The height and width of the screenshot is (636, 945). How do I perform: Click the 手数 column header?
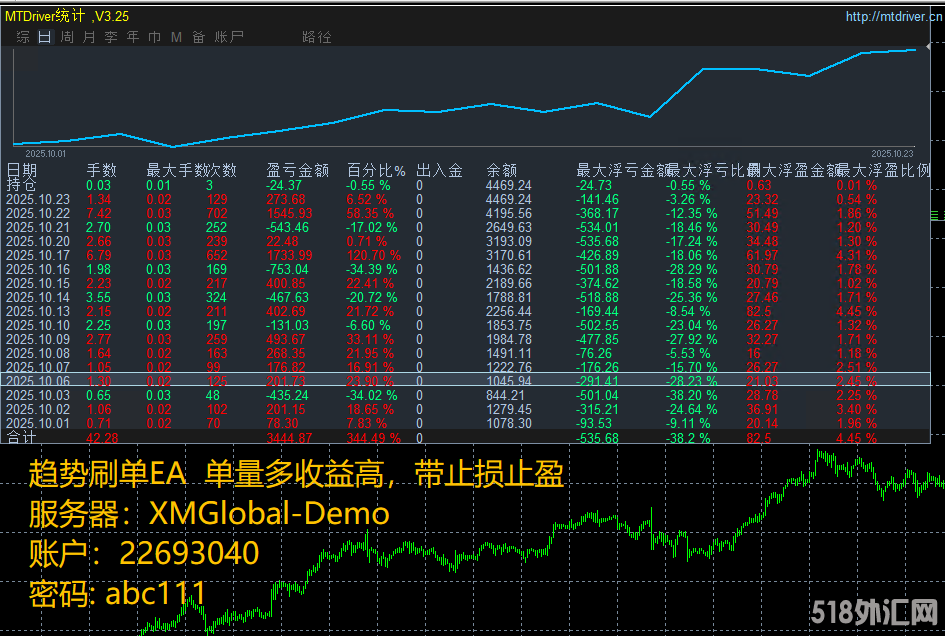[x=101, y=171]
